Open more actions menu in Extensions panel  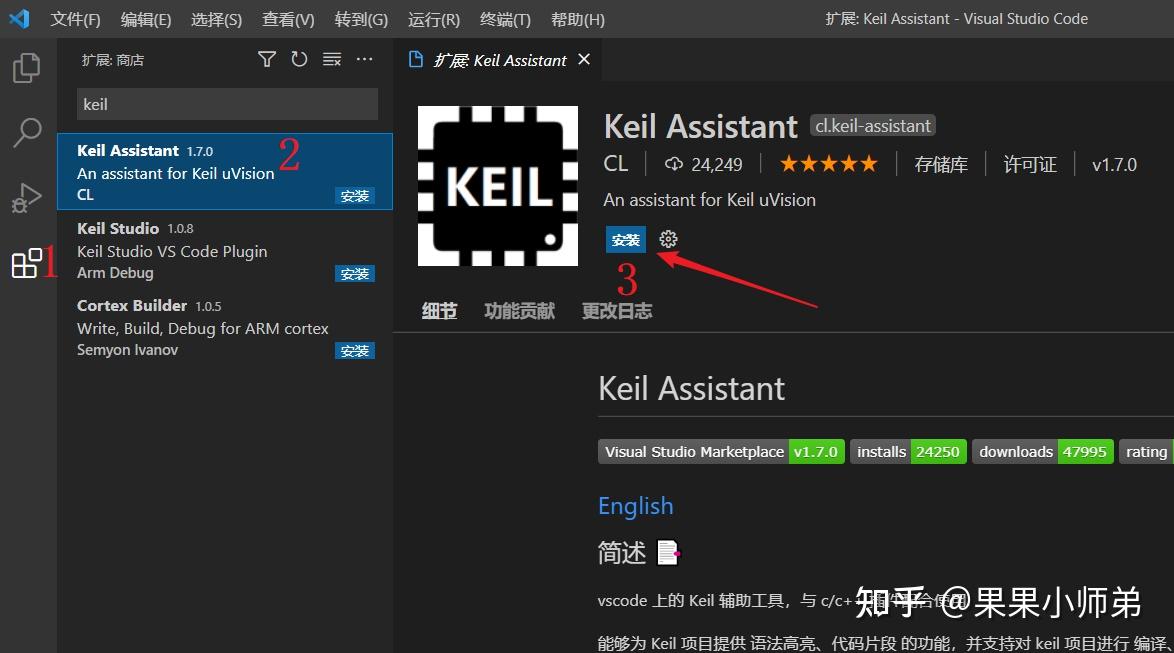coord(364,59)
